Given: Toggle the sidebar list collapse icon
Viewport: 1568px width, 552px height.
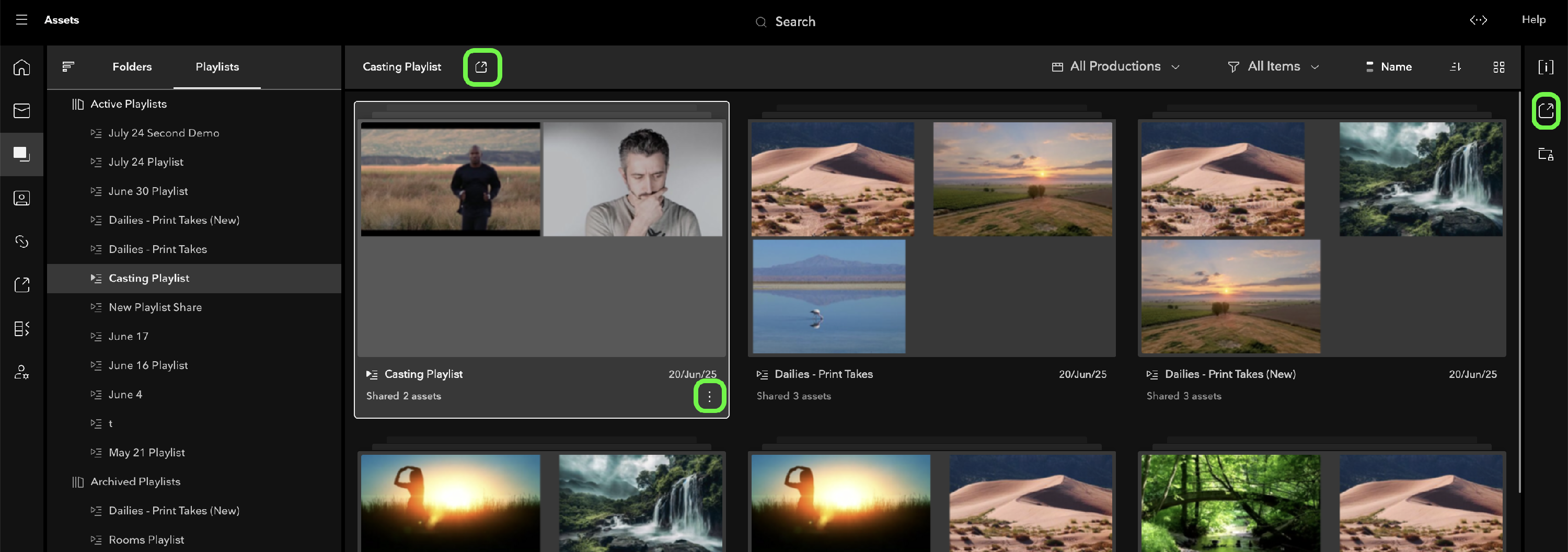Looking at the screenshot, I should 68,66.
